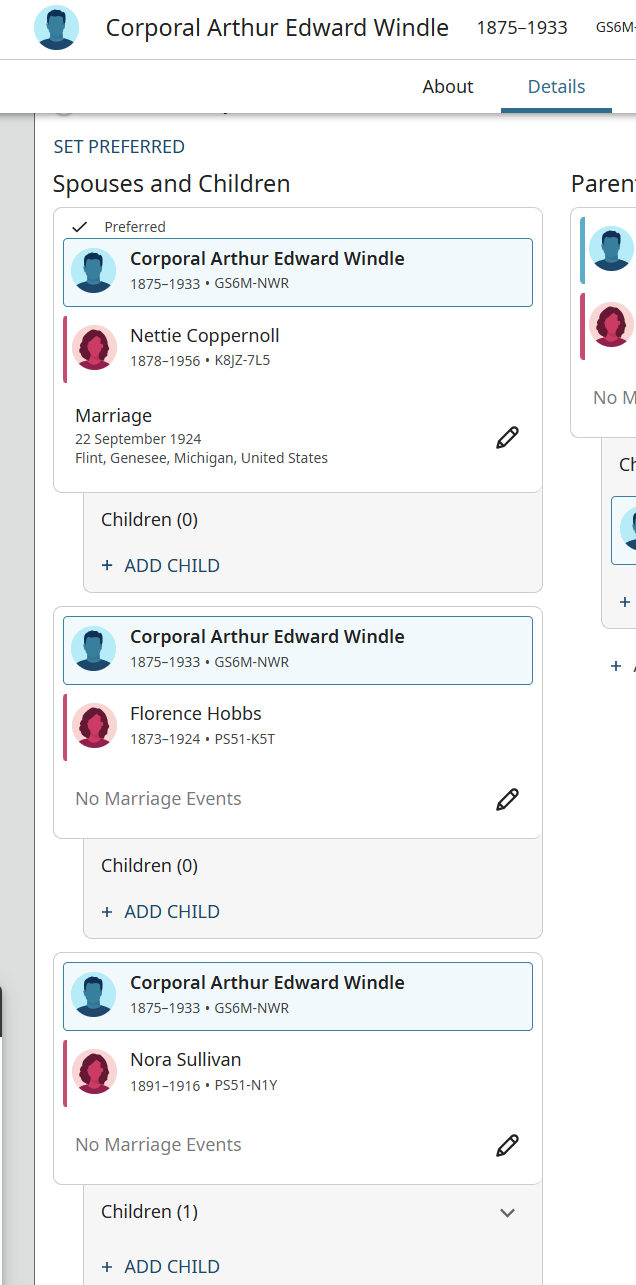Open the Details tab
636x1285 pixels.
[x=556, y=87]
